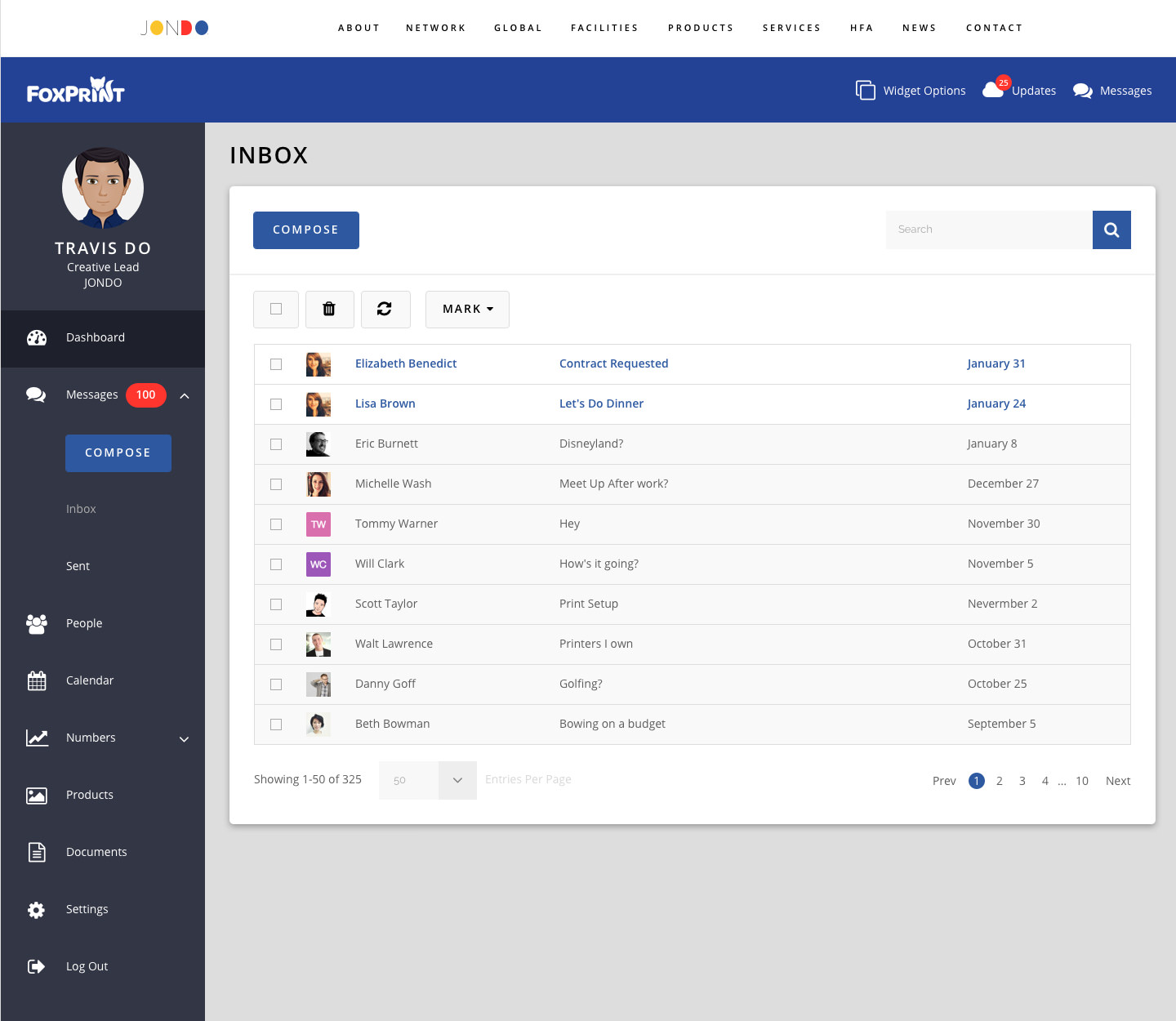The height and width of the screenshot is (1021, 1176).
Task: Select the Eric Burnett message checkbox
Action: [x=276, y=444]
